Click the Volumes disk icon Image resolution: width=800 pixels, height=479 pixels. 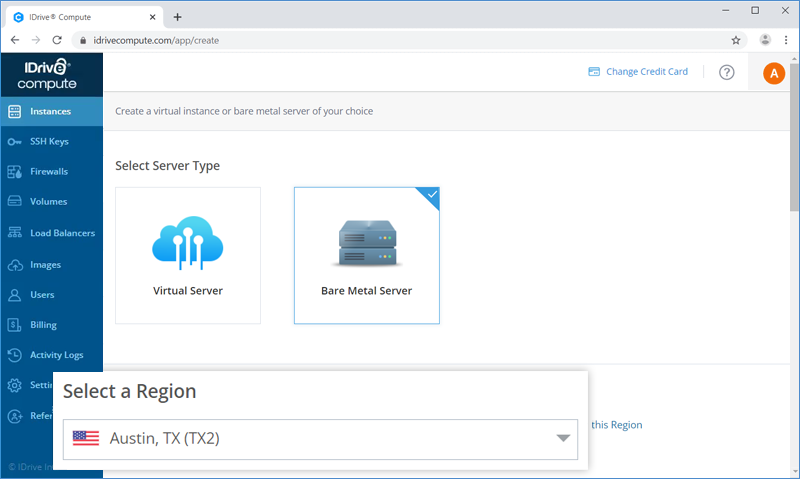[15, 201]
